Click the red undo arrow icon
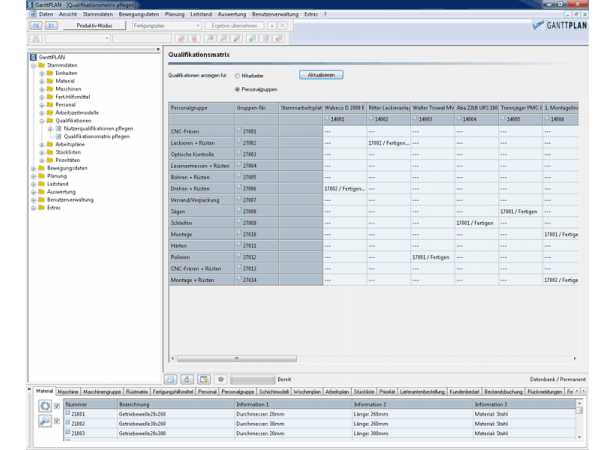The width and height of the screenshot is (615, 450). 237,38
